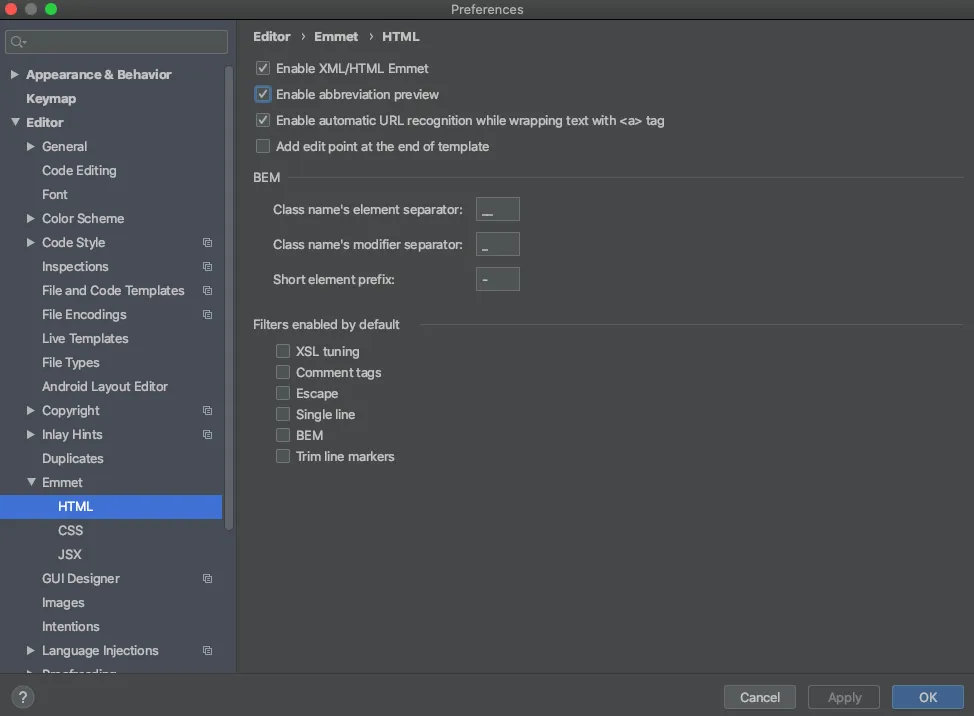Viewport: 974px width, 716px height.
Task: Click the project-level icon beside Language Injections
Action: [207, 651]
